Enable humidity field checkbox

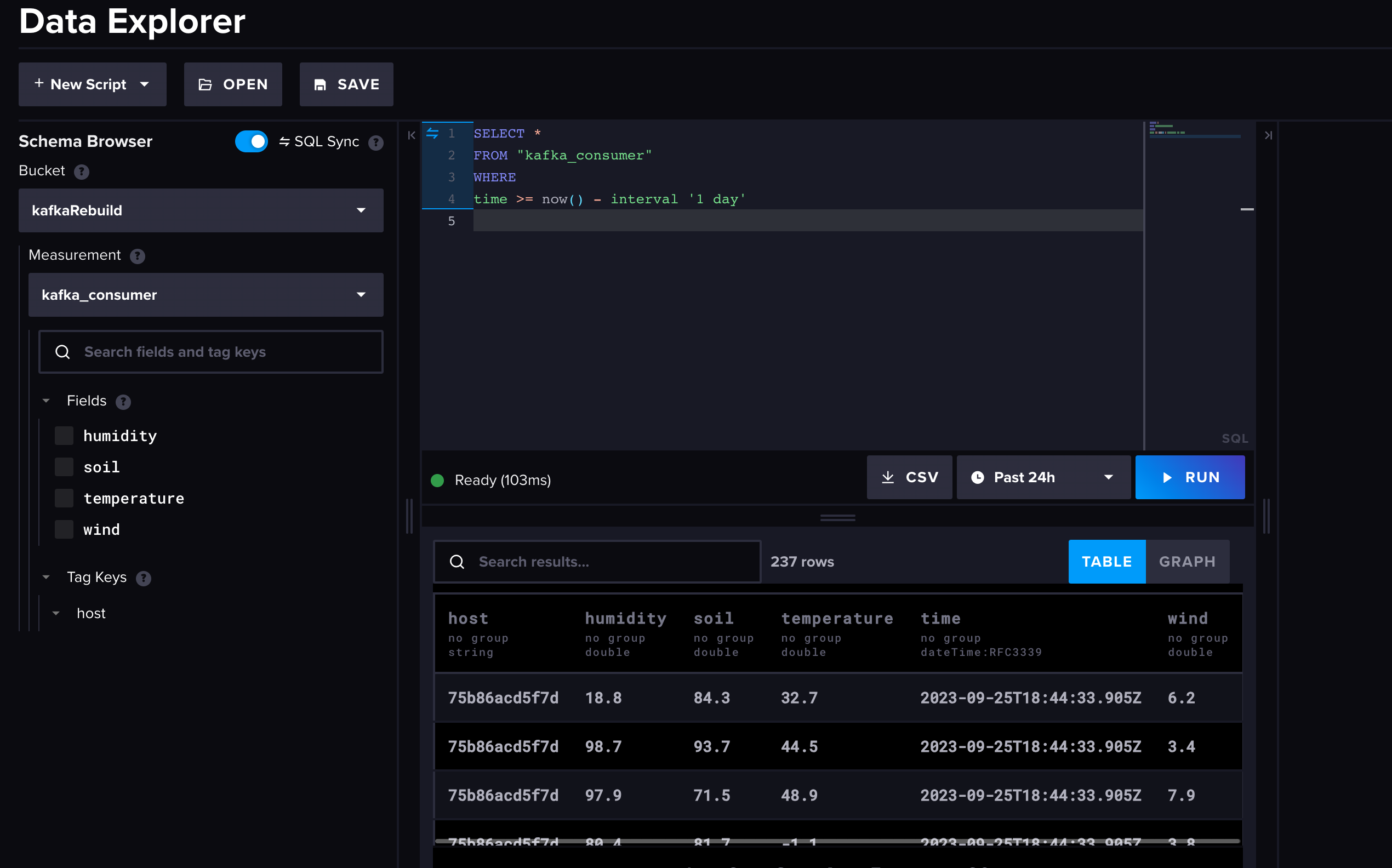pos(63,435)
